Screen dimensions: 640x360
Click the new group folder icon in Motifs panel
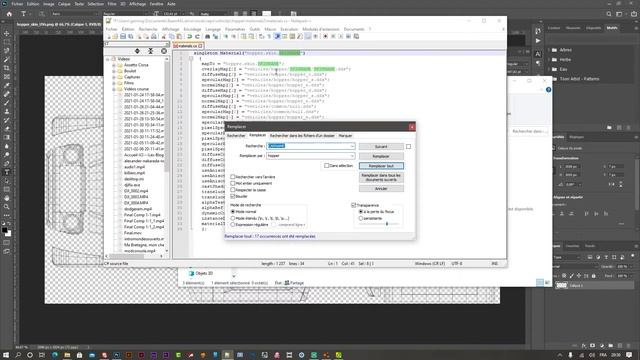click(609, 128)
